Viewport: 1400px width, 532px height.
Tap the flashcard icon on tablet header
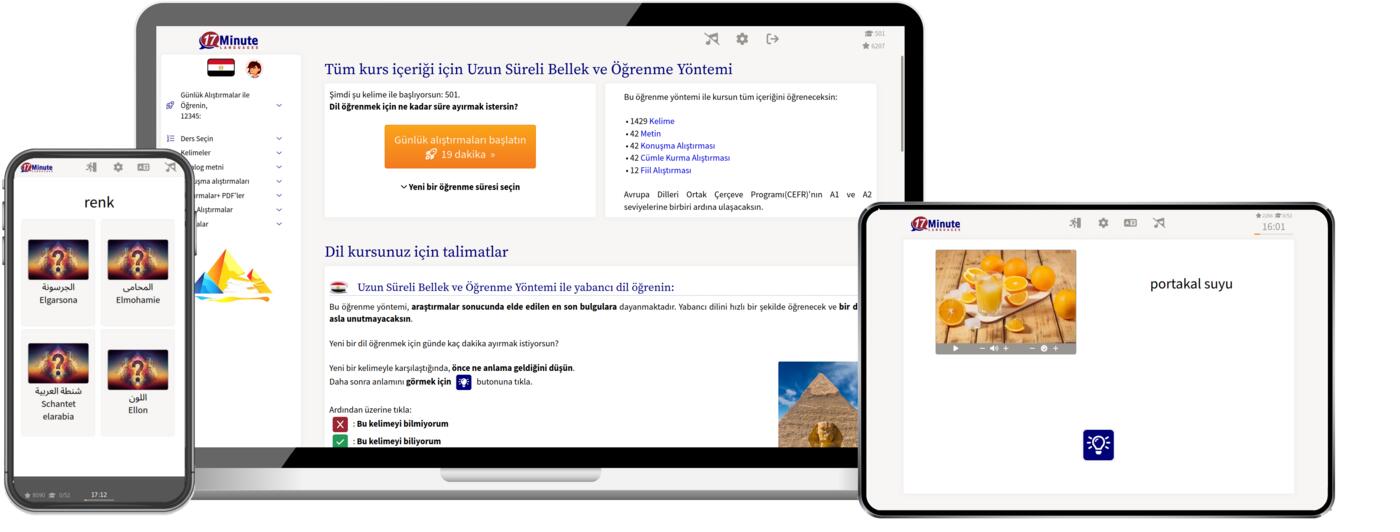1130,223
